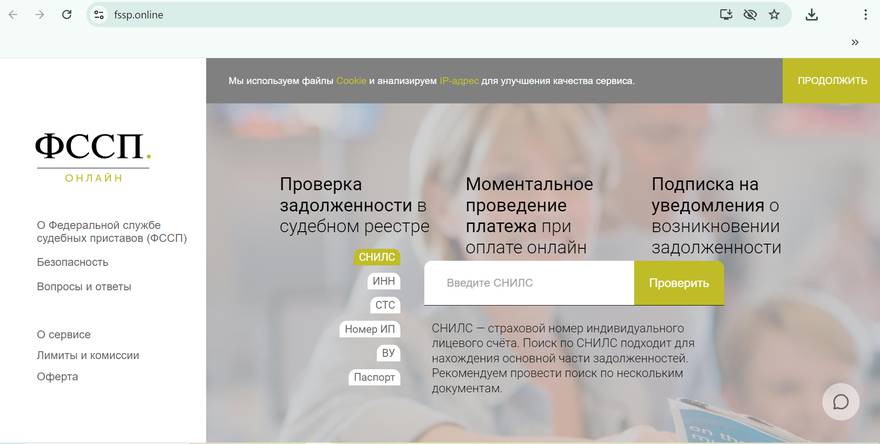Switch to the Номер ИП tab
Viewport: 880px width, 444px height.
[369, 329]
